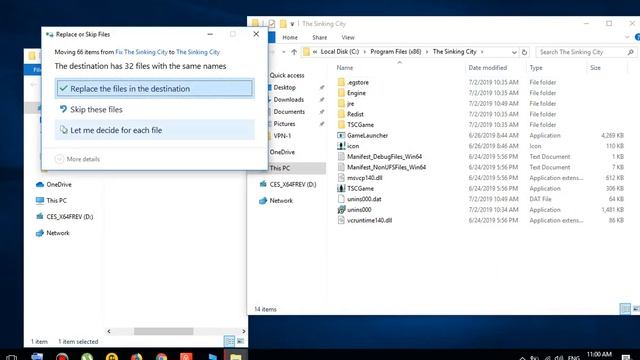Select Program Files (x86) in breadcrumb
640x360 pixels.
(x=396, y=51)
